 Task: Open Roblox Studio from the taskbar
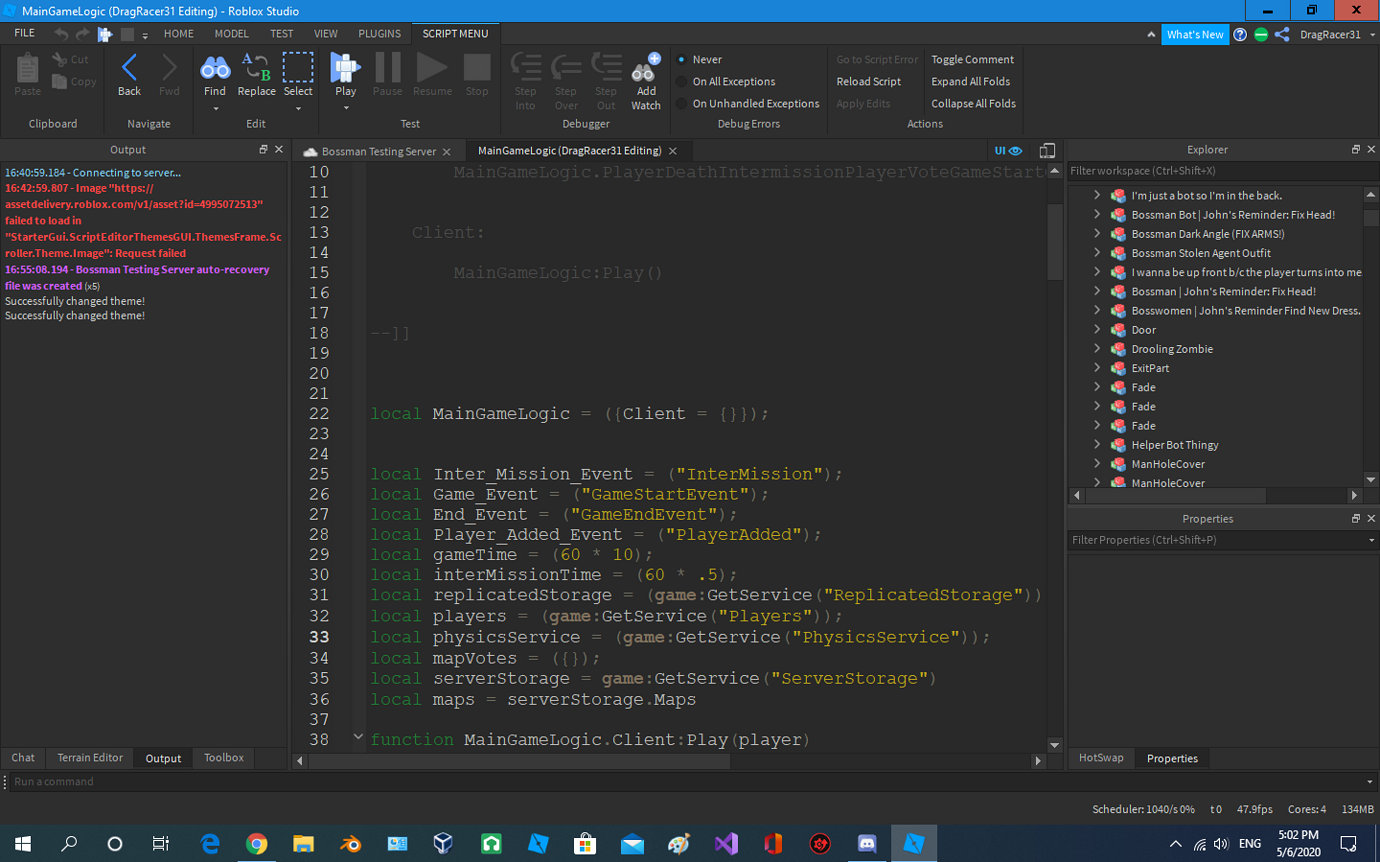[915, 843]
